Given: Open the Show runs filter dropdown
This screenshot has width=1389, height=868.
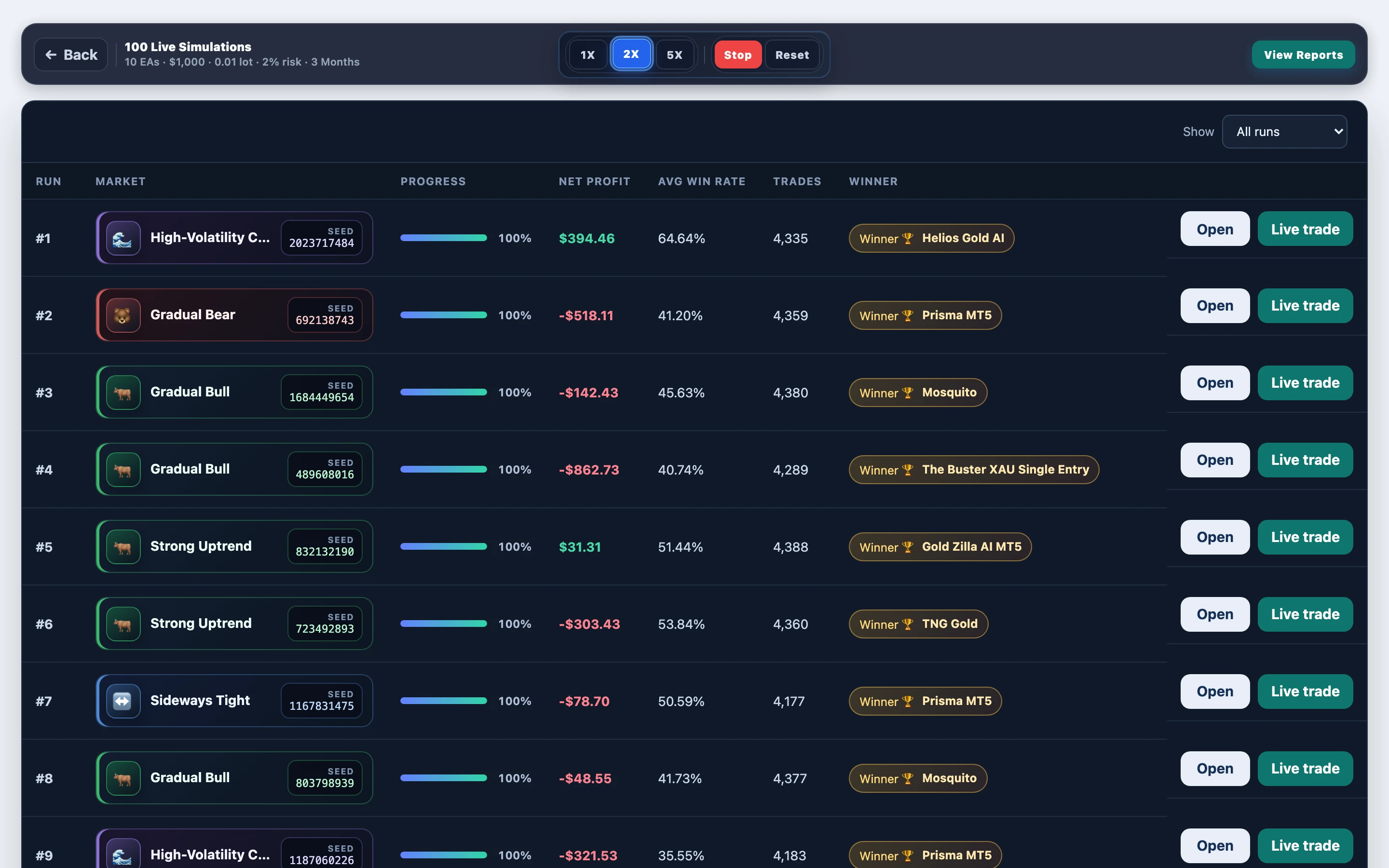Looking at the screenshot, I should pos(1284,132).
